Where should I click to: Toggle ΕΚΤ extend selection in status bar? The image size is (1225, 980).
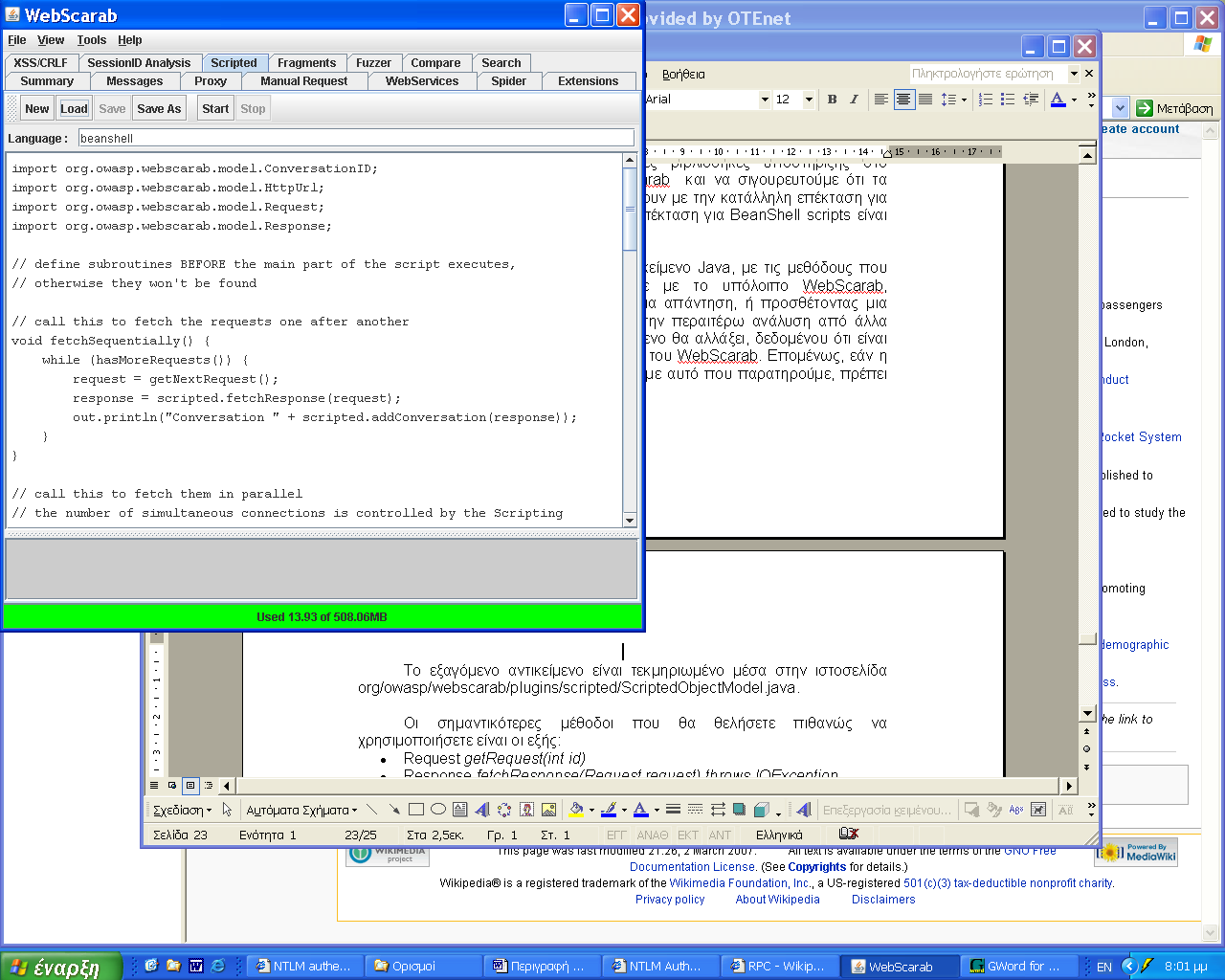(688, 835)
